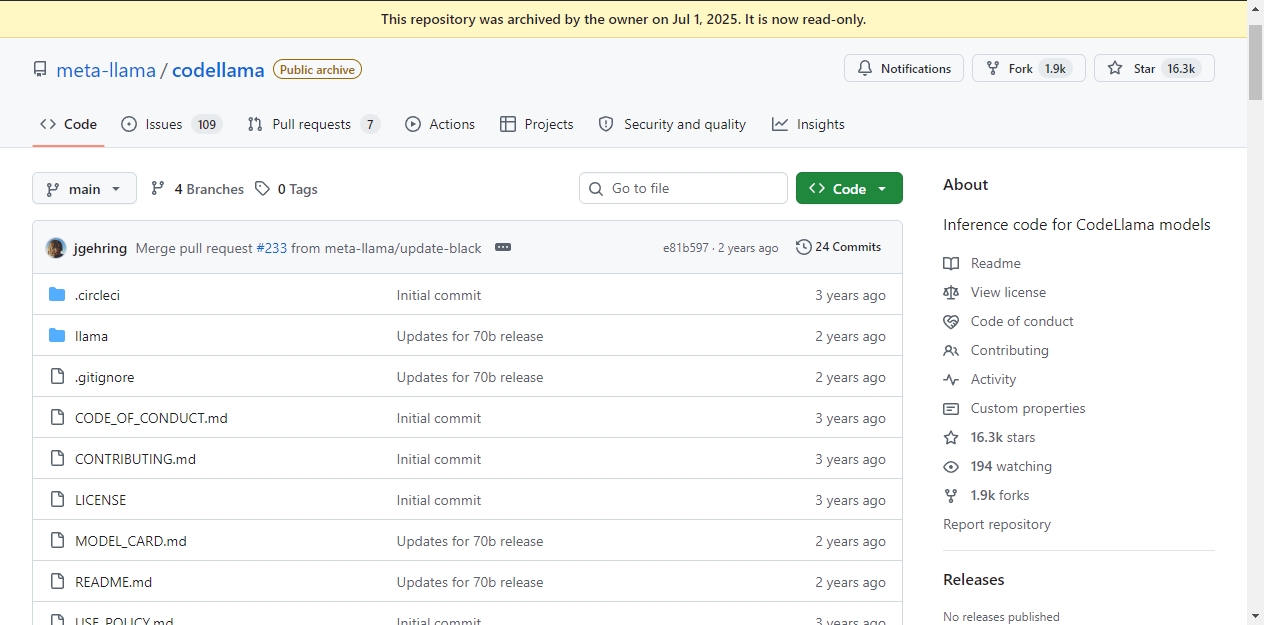
Task: View the 24 Commits history
Action: point(838,247)
